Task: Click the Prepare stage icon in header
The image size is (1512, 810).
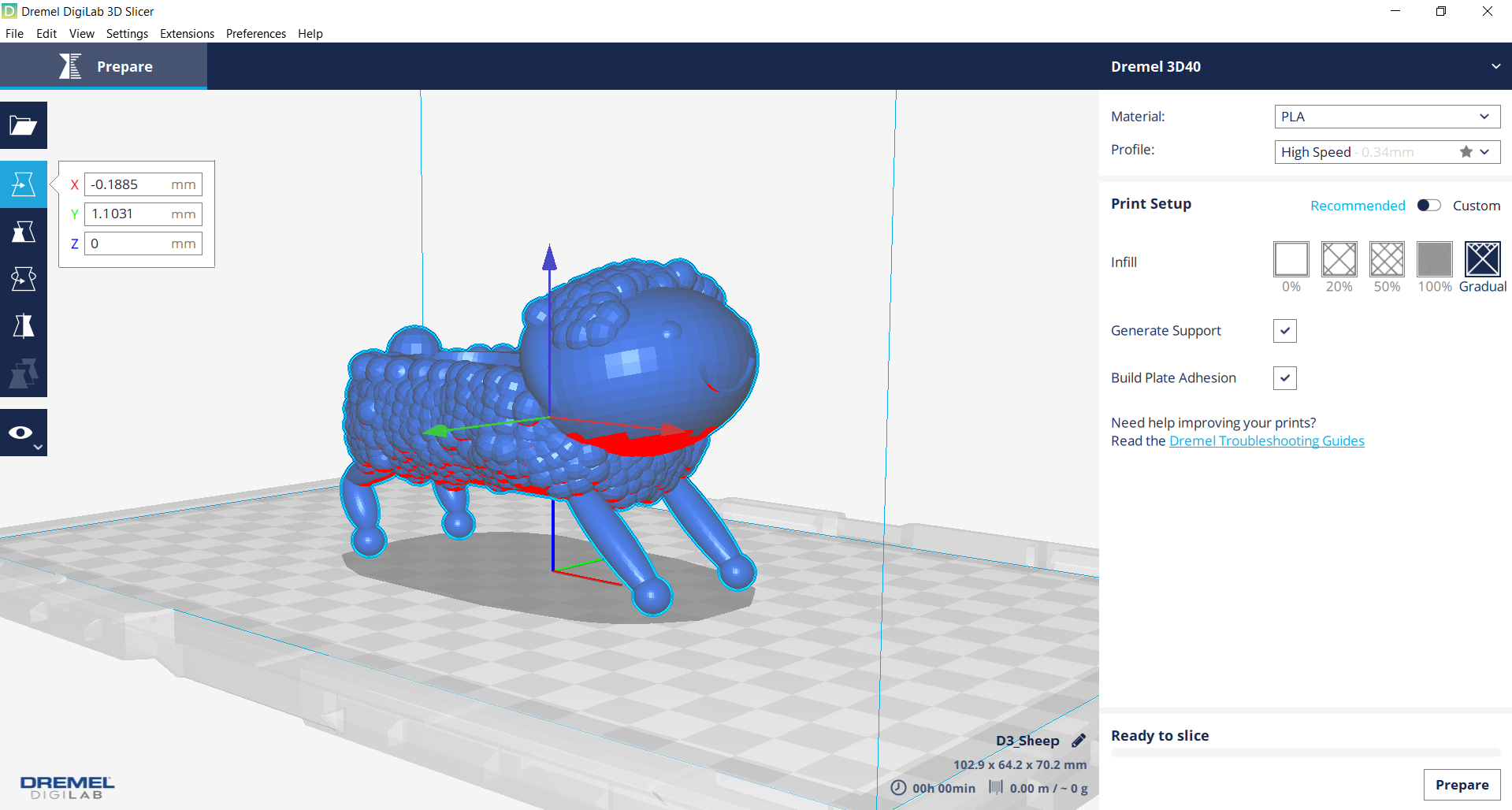Action: pos(70,66)
